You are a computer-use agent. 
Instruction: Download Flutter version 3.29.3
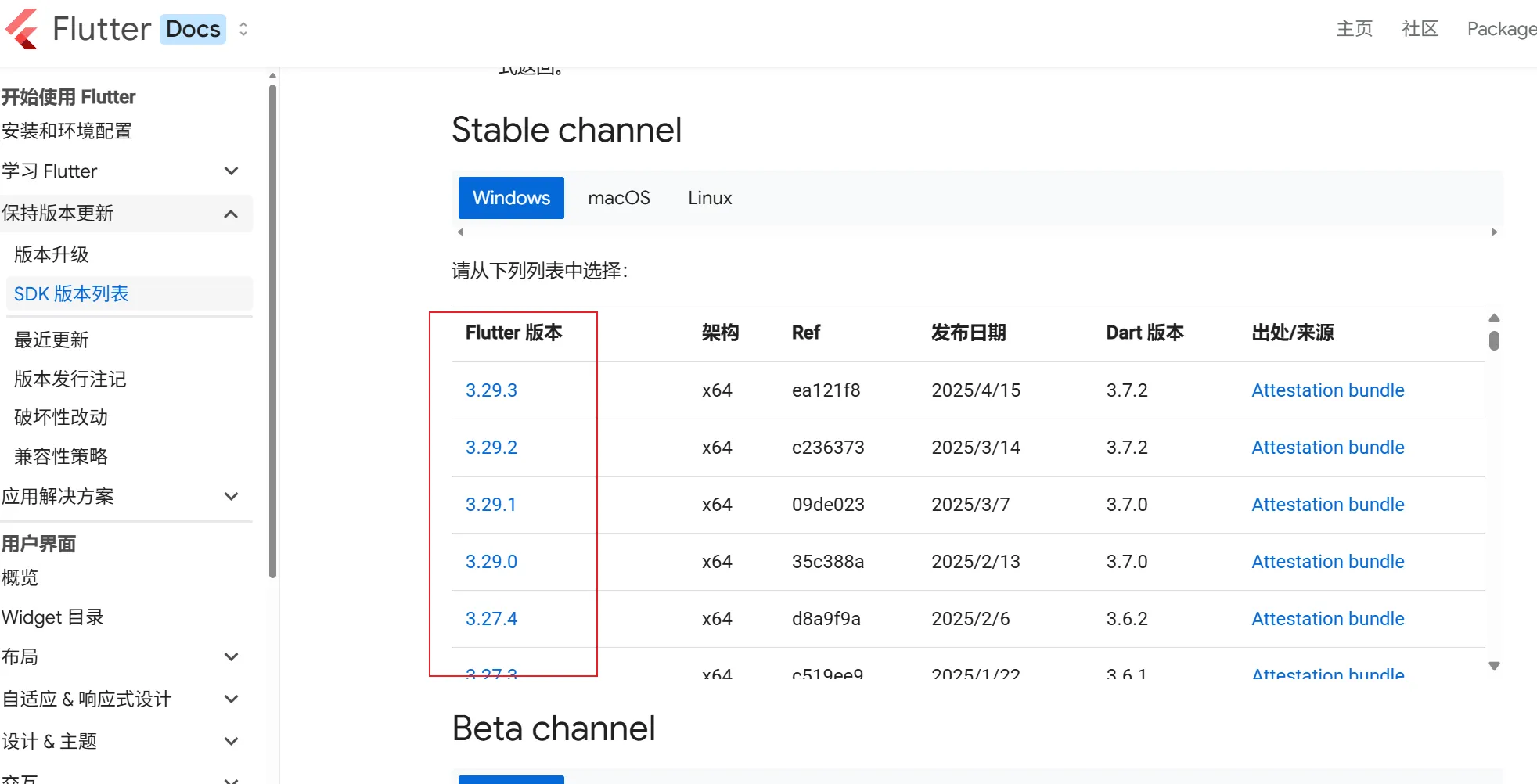click(491, 390)
